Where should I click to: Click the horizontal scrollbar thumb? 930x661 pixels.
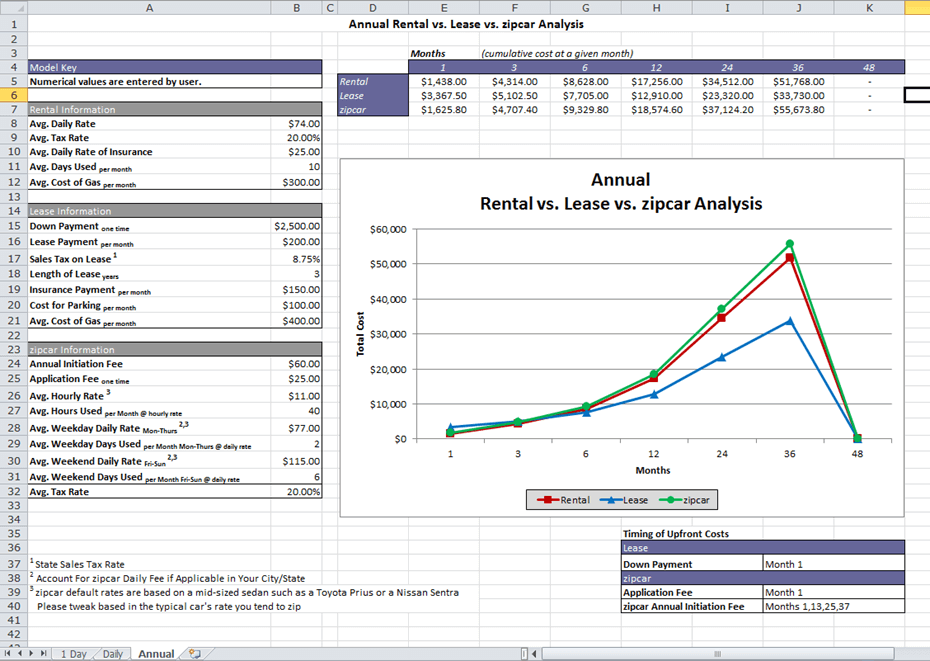pos(717,654)
